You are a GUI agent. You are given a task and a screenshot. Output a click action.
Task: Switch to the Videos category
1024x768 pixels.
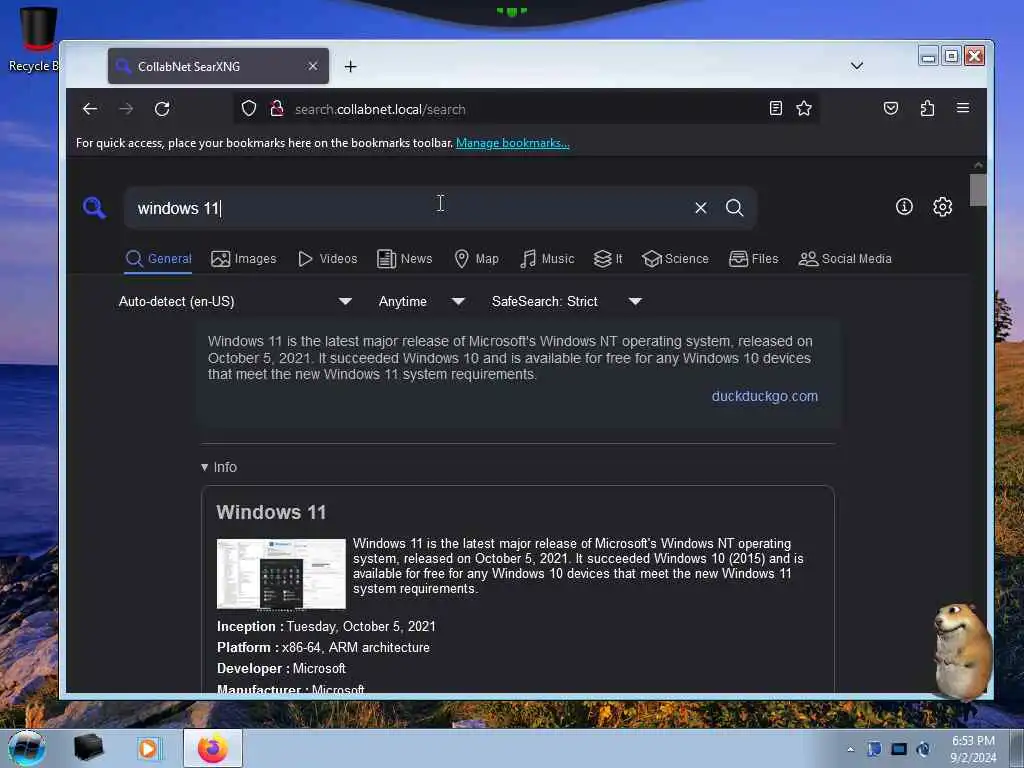(x=328, y=259)
